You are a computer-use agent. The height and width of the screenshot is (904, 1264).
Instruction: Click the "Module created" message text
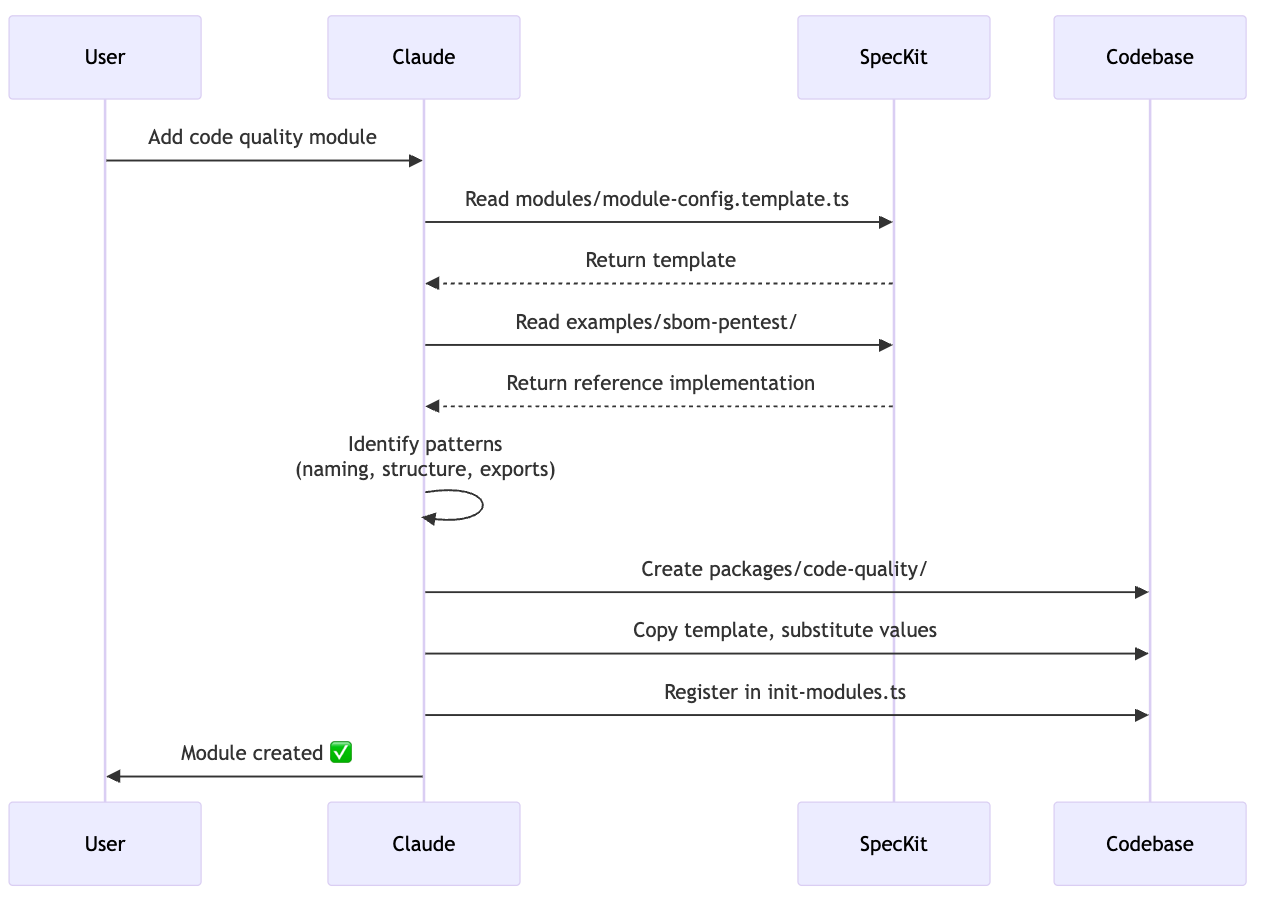click(252, 753)
